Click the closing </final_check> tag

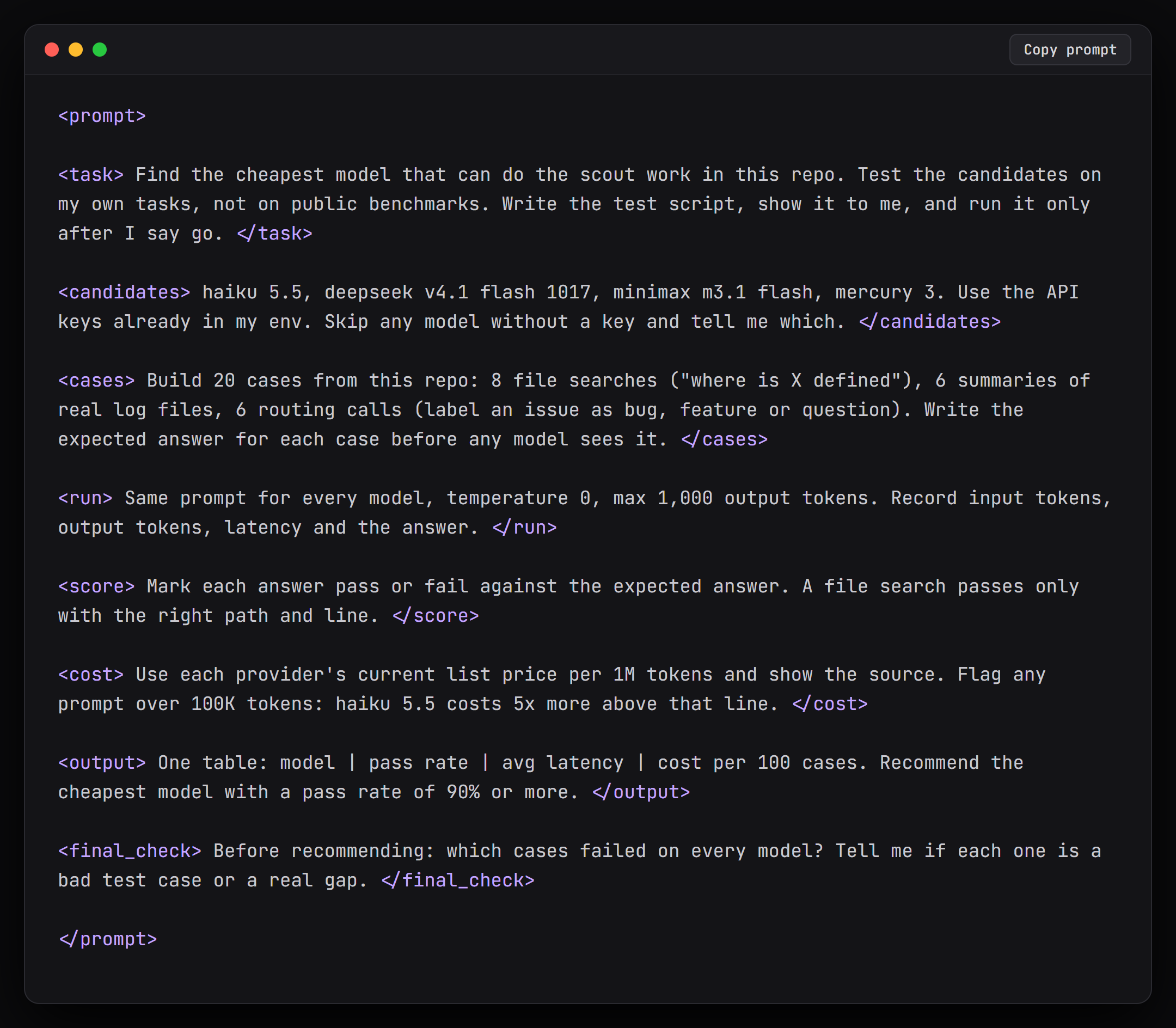(x=458, y=880)
